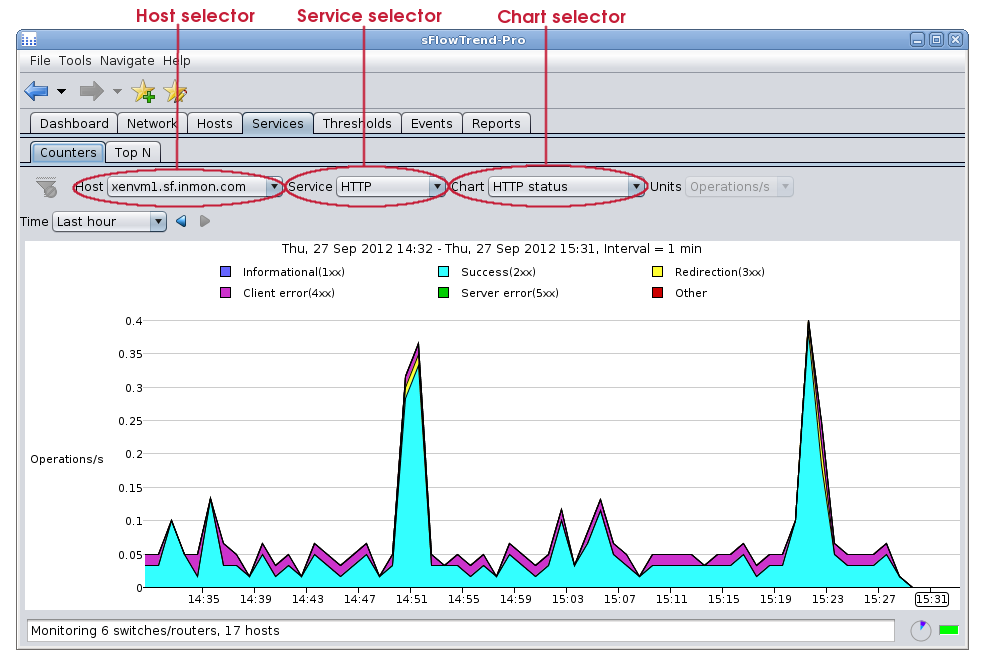Click the gray Forward navigation arrow
Viewport: 993px width, 655px height.
tap(92, 92)
